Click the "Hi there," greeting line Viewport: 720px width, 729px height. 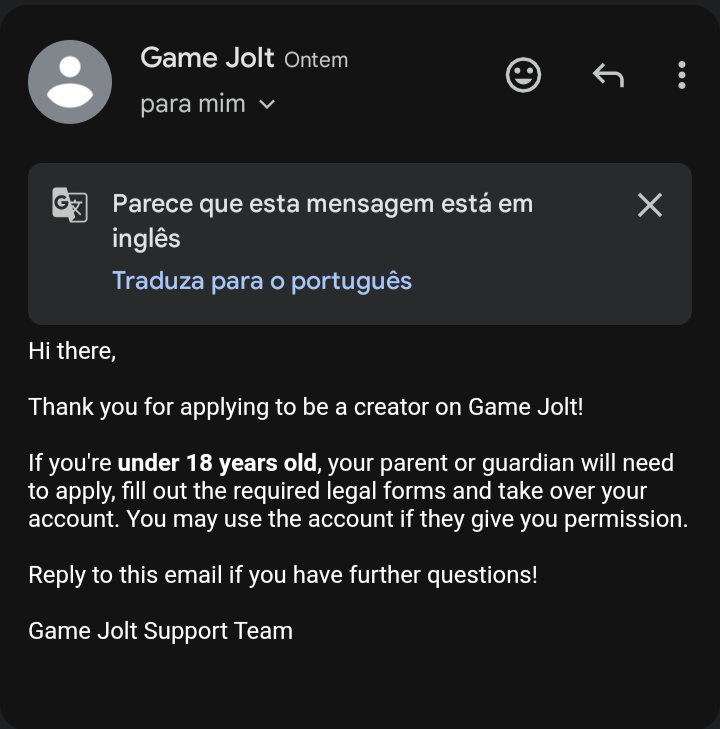pyautogui.click(x=72, y=351)
